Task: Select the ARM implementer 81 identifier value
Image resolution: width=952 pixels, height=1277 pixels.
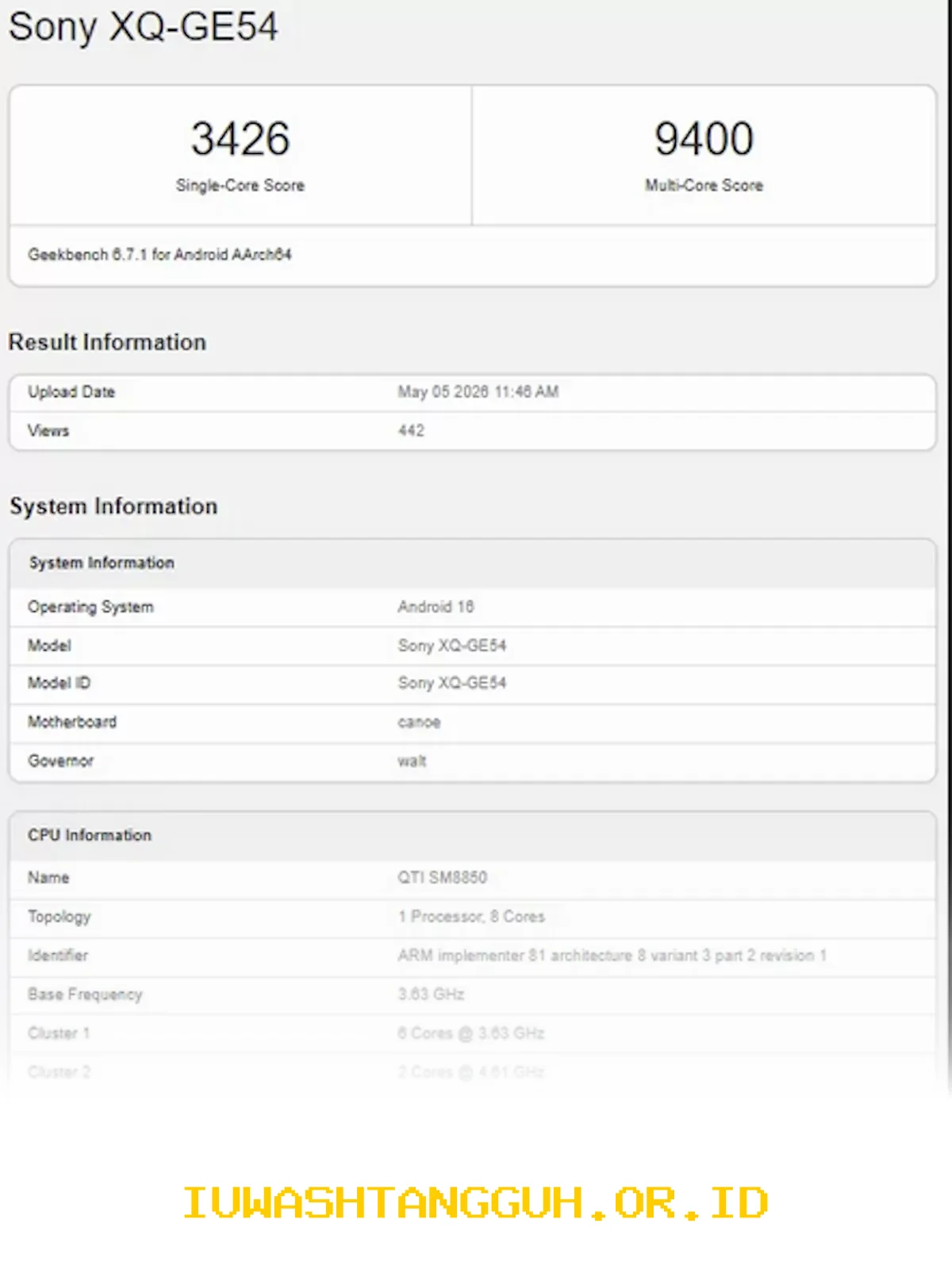Action: tap(612, 956)
